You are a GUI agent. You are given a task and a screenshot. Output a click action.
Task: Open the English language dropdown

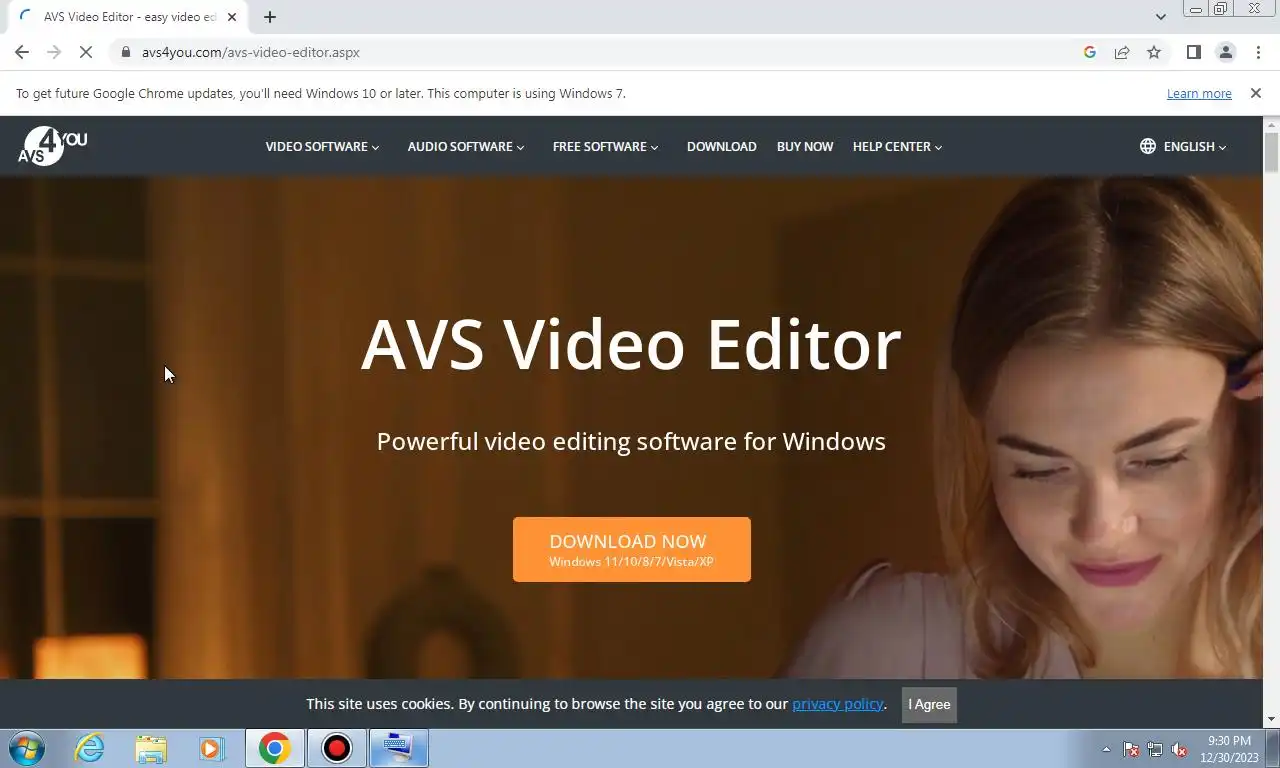[x=1195, y=146]
